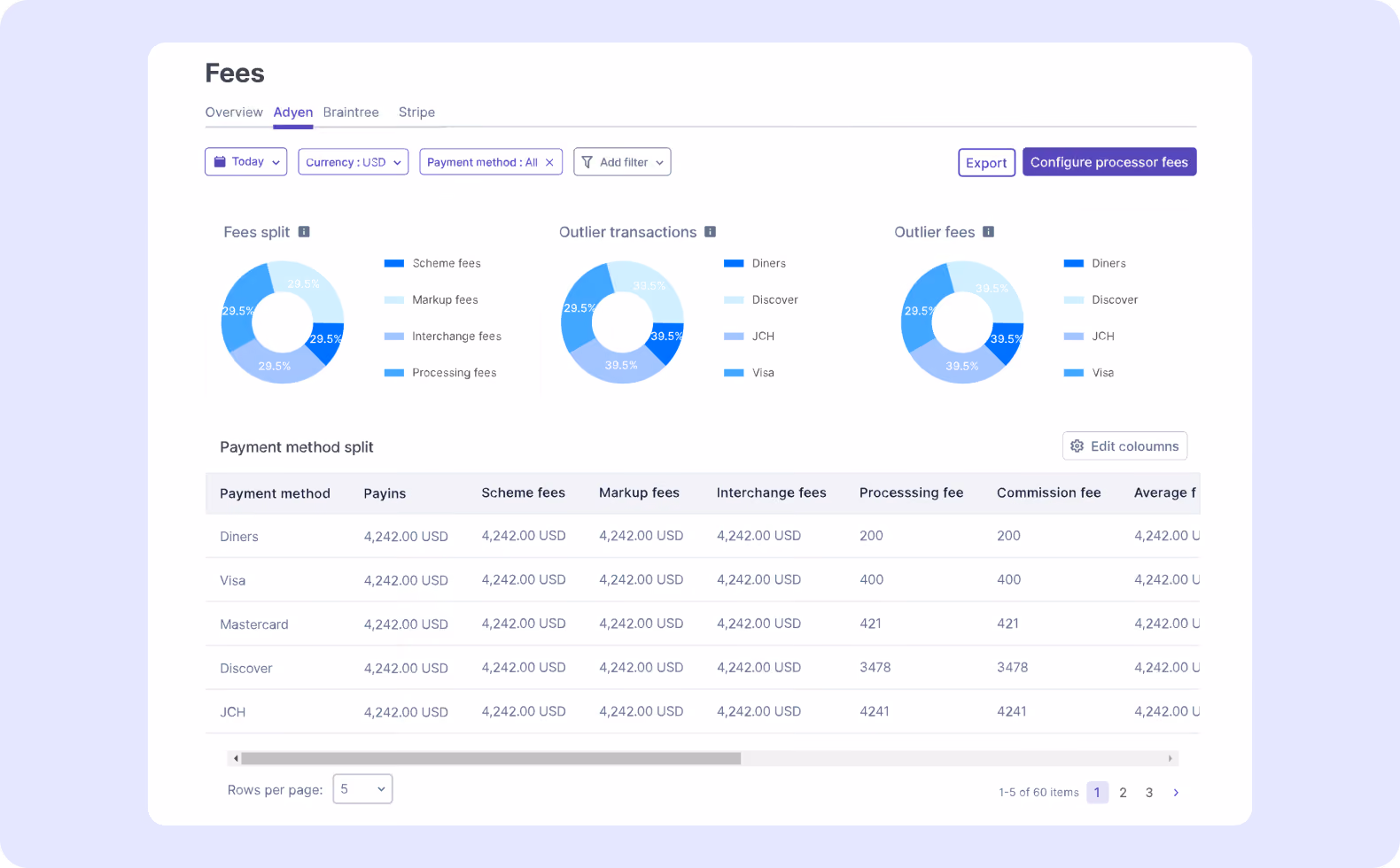The height and width of the screenshot is (868, 1400).
Task: Click the Markup fees legend swatch
Action: coord(394,300)
